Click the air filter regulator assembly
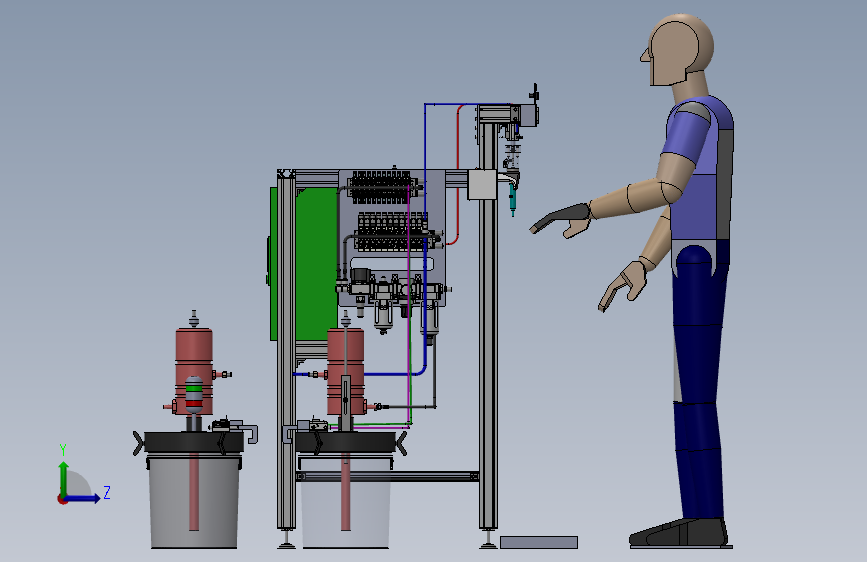Image resolution: width=867 pixels, height=562 pixels. click(x=395, y=301)
